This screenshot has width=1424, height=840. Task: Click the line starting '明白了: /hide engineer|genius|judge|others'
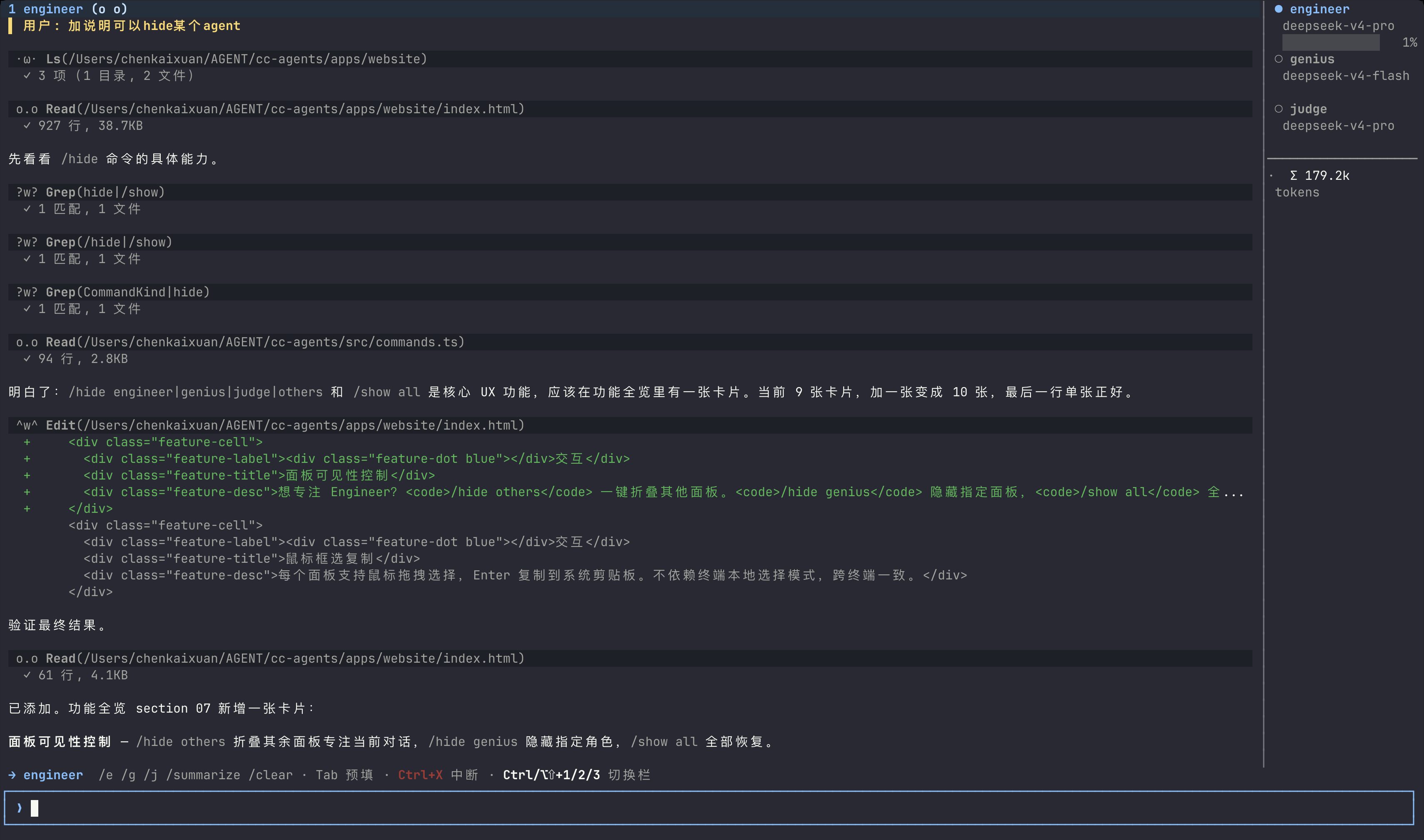(571, 392)
